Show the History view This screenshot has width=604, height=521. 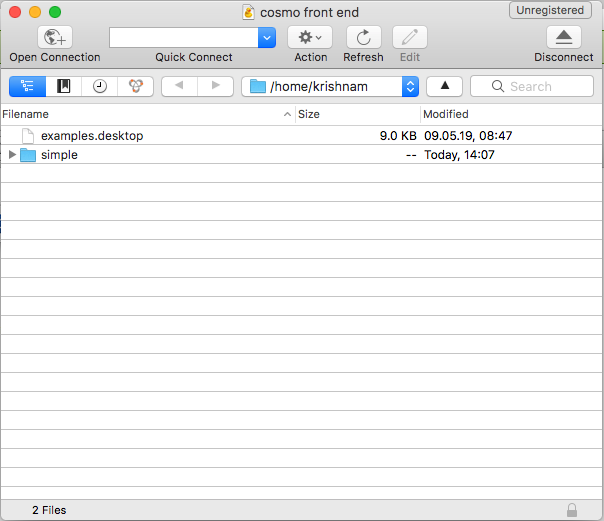tap(100, 86)
